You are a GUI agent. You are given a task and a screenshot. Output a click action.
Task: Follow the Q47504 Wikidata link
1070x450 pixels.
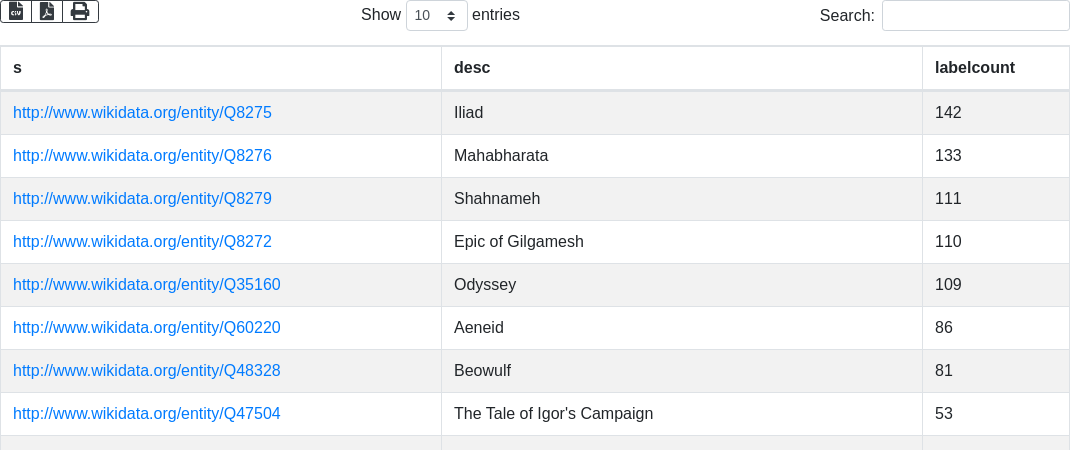pos(146,414)
